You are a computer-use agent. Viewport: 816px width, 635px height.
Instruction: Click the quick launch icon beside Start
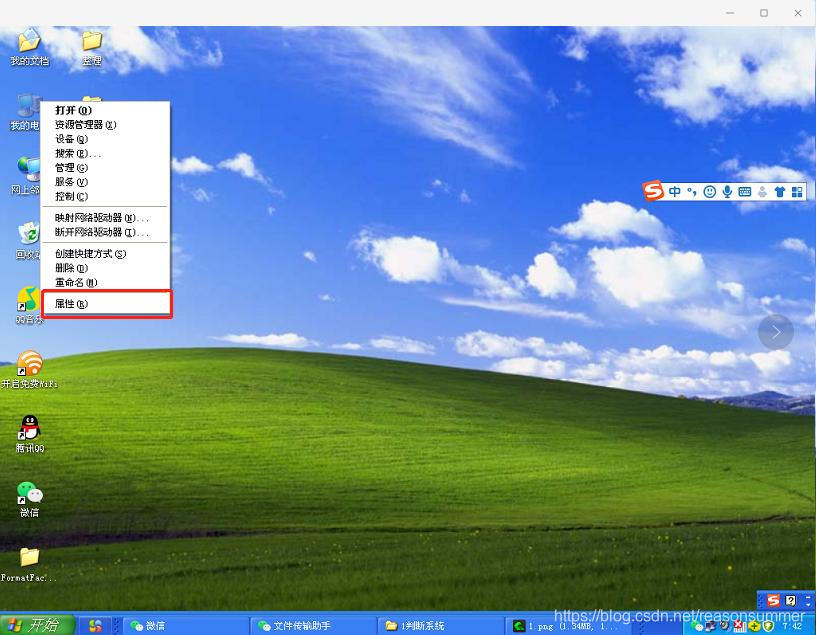95,625
